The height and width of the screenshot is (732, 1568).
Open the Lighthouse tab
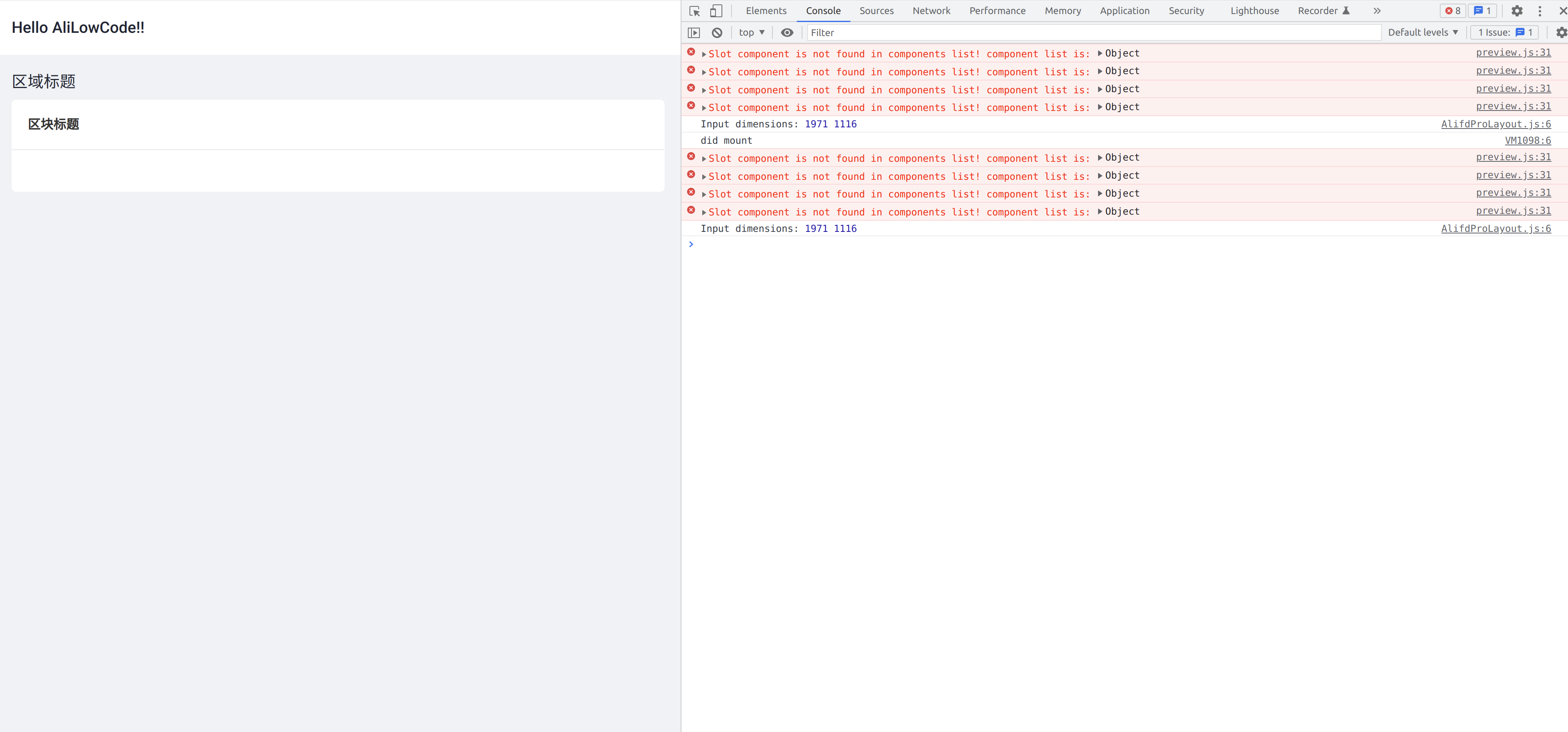(1255, 11)
